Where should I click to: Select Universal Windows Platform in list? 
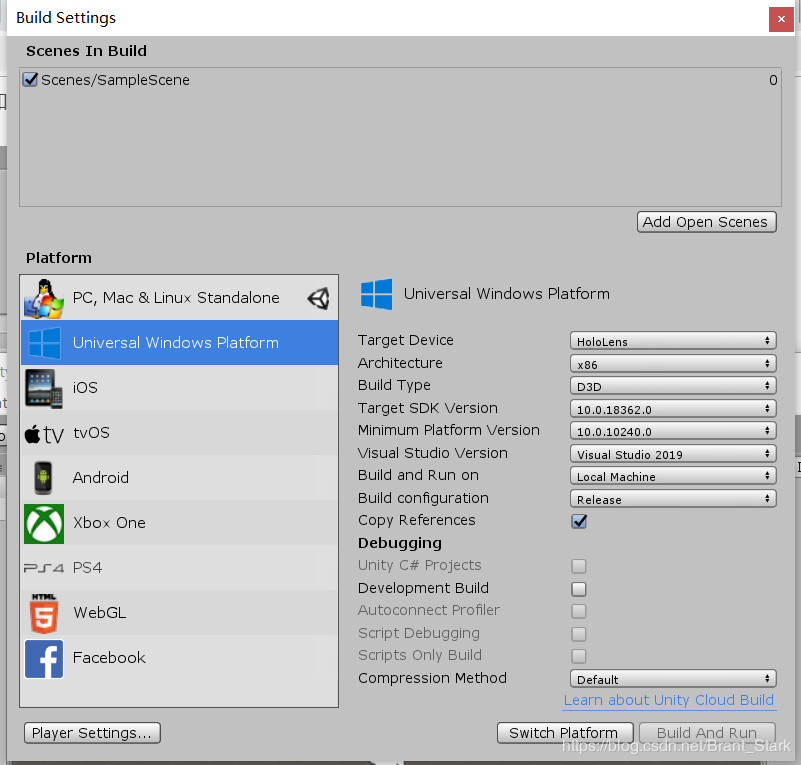point(179,343)
